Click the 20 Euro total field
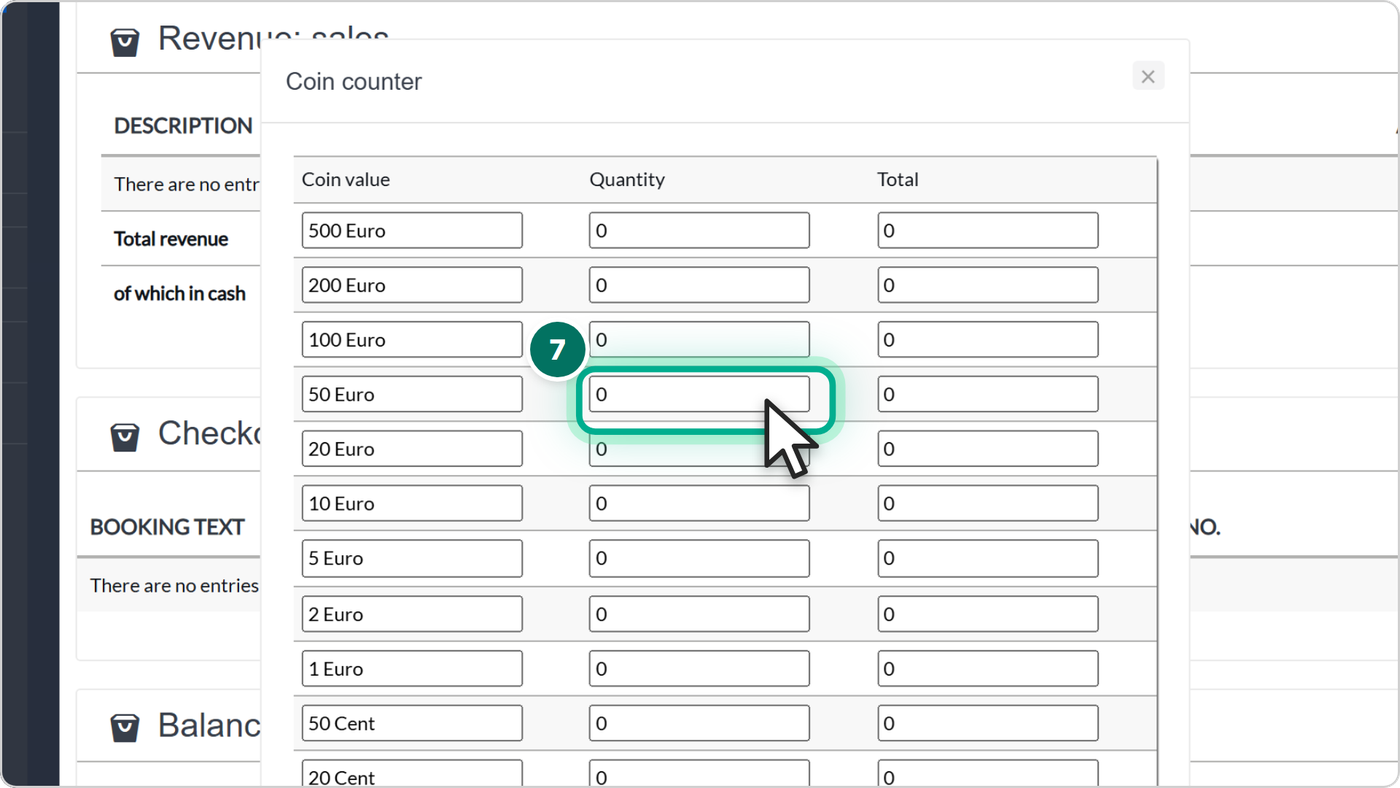Image resolution: width=1400 pixels, height=788 pixels. (988, 449)
